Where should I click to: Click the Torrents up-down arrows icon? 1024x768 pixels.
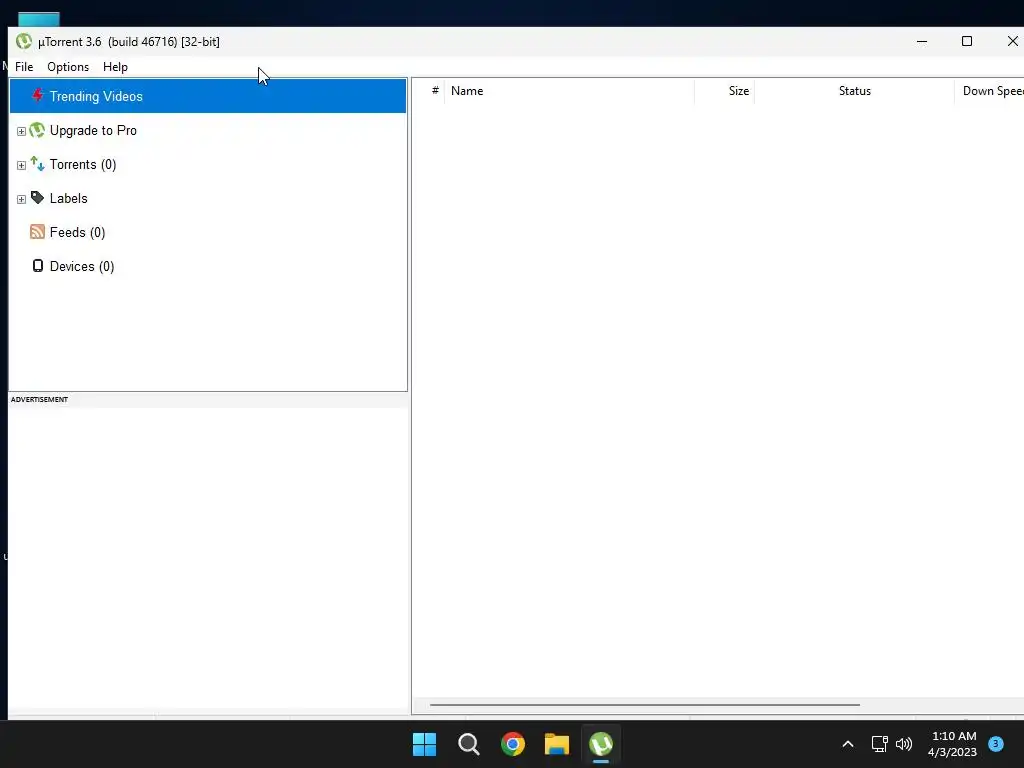[37, 164]
